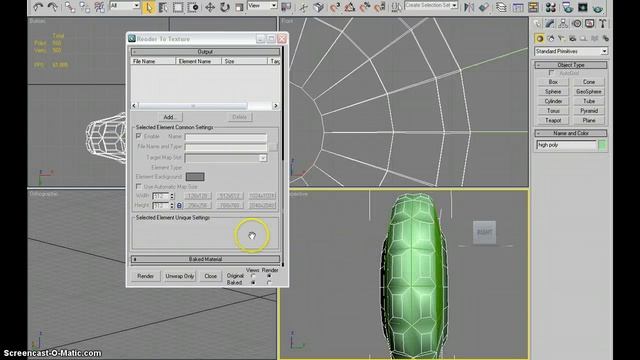This screenshot has height=360, width=640.
Task: Open the Layer Manager
Action: pos(501,7)
